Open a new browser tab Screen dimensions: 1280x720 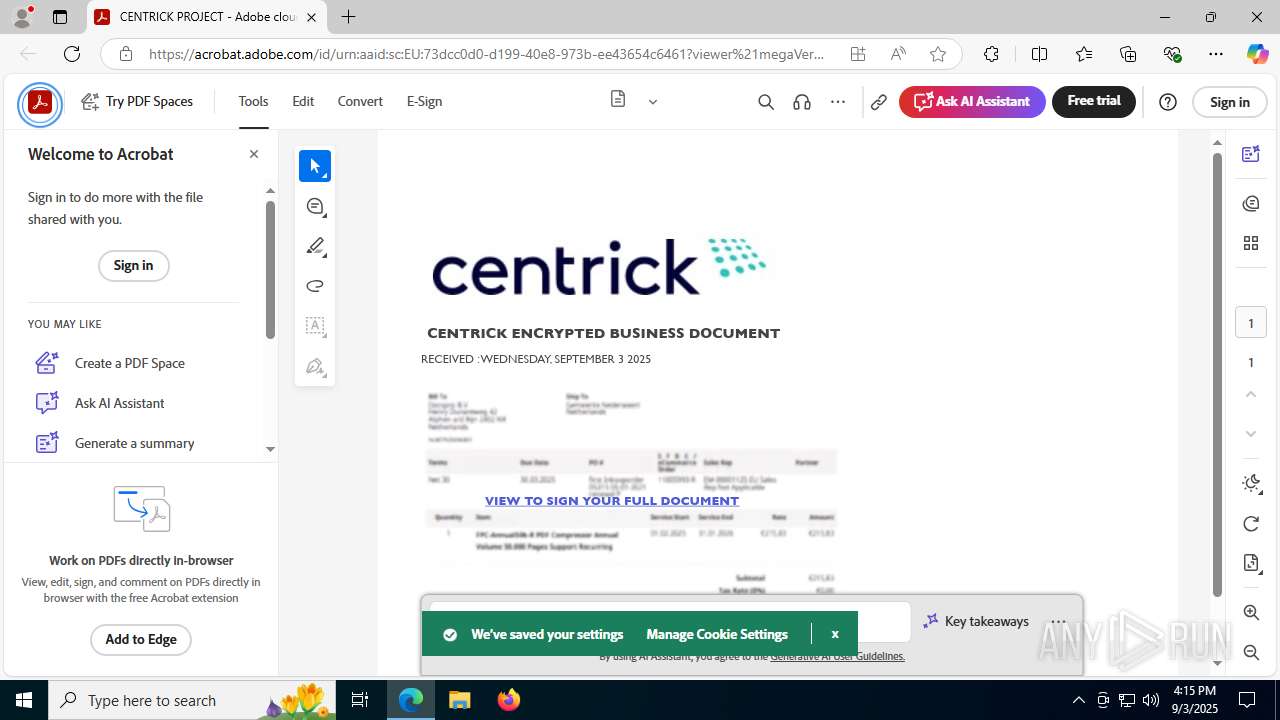(348, 17)
